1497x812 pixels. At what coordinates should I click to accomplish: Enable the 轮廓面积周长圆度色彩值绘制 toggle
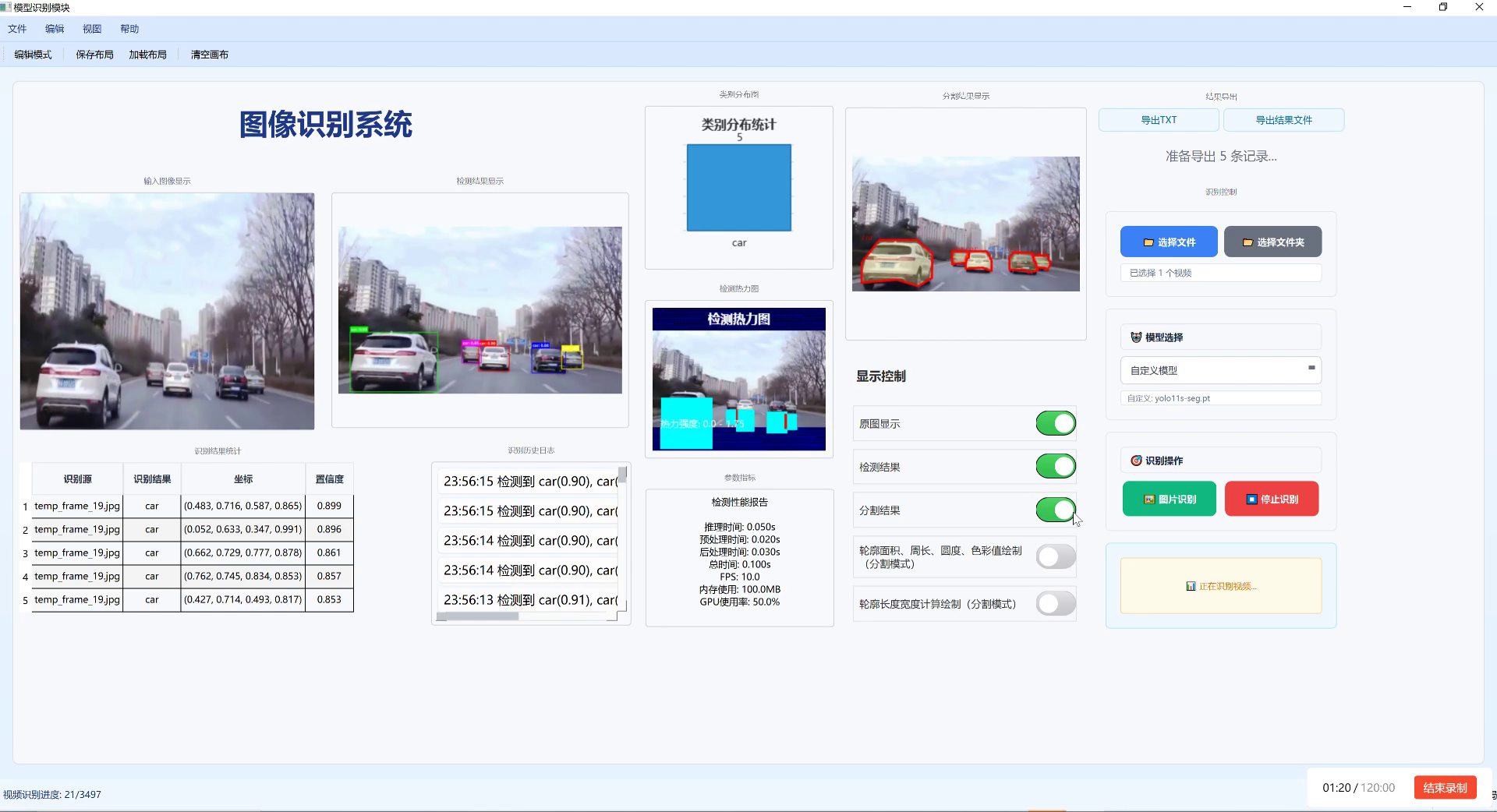point(1055,556)
